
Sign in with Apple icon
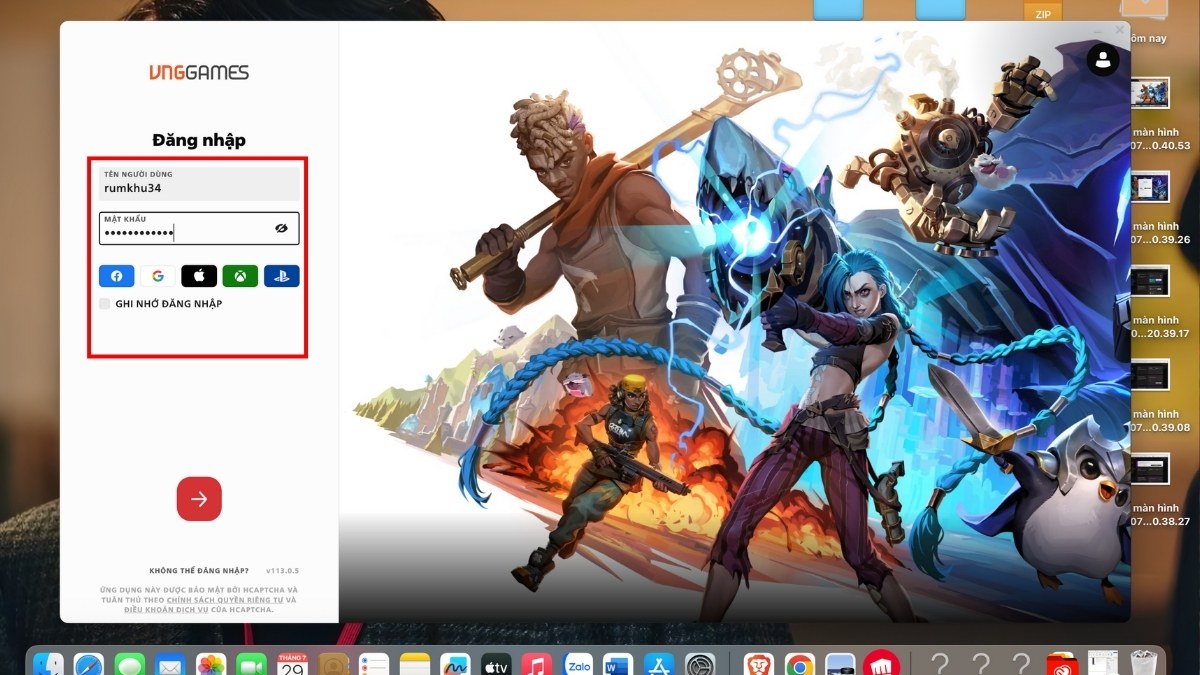click(x=199, y=276)
